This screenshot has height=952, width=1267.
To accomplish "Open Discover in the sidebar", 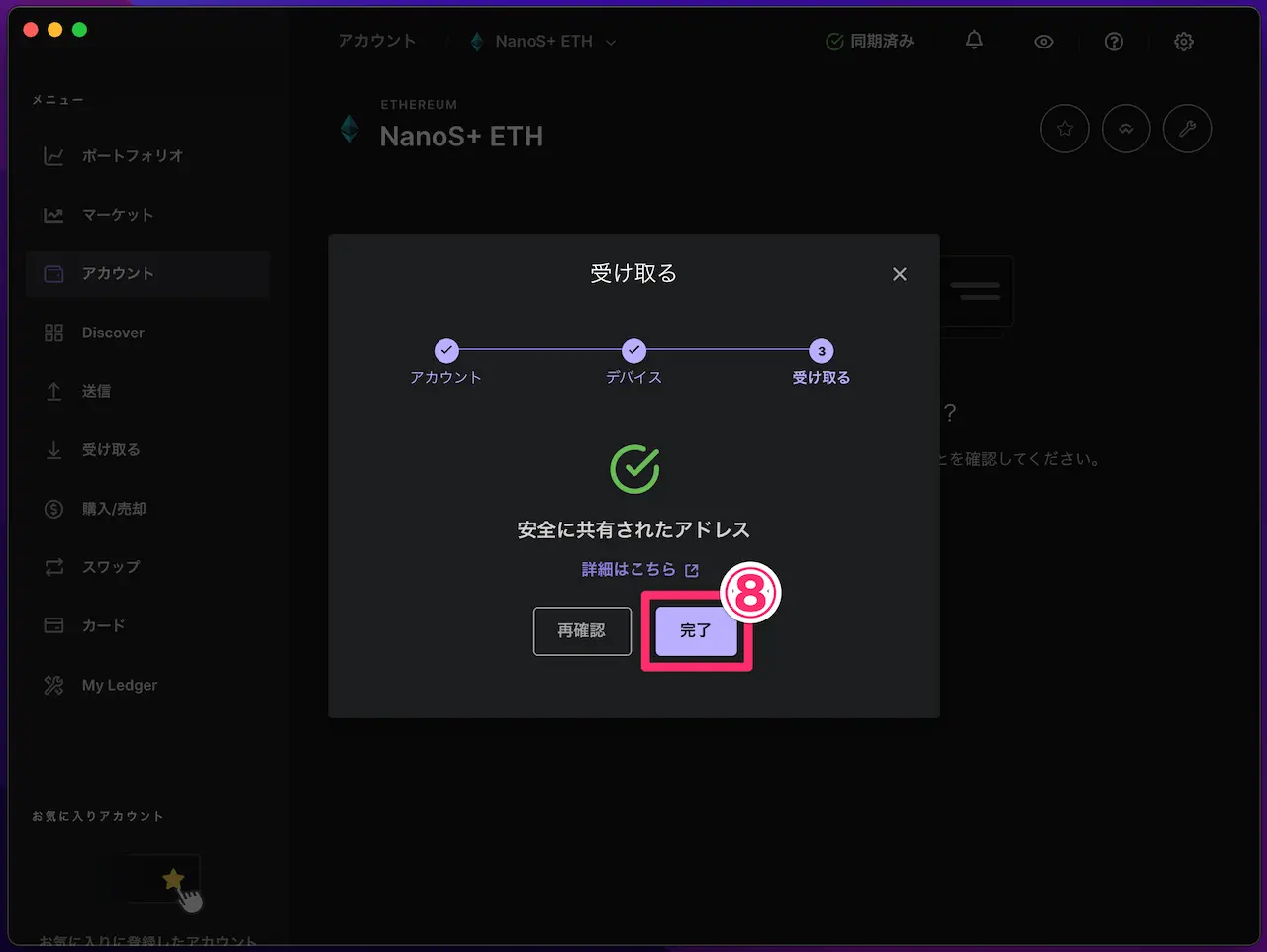I will tap(147, 333).
